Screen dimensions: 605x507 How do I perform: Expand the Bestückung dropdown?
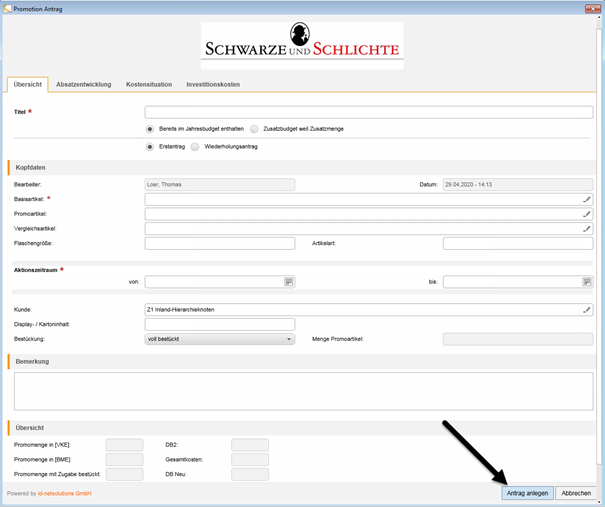[x=289, y=339]
